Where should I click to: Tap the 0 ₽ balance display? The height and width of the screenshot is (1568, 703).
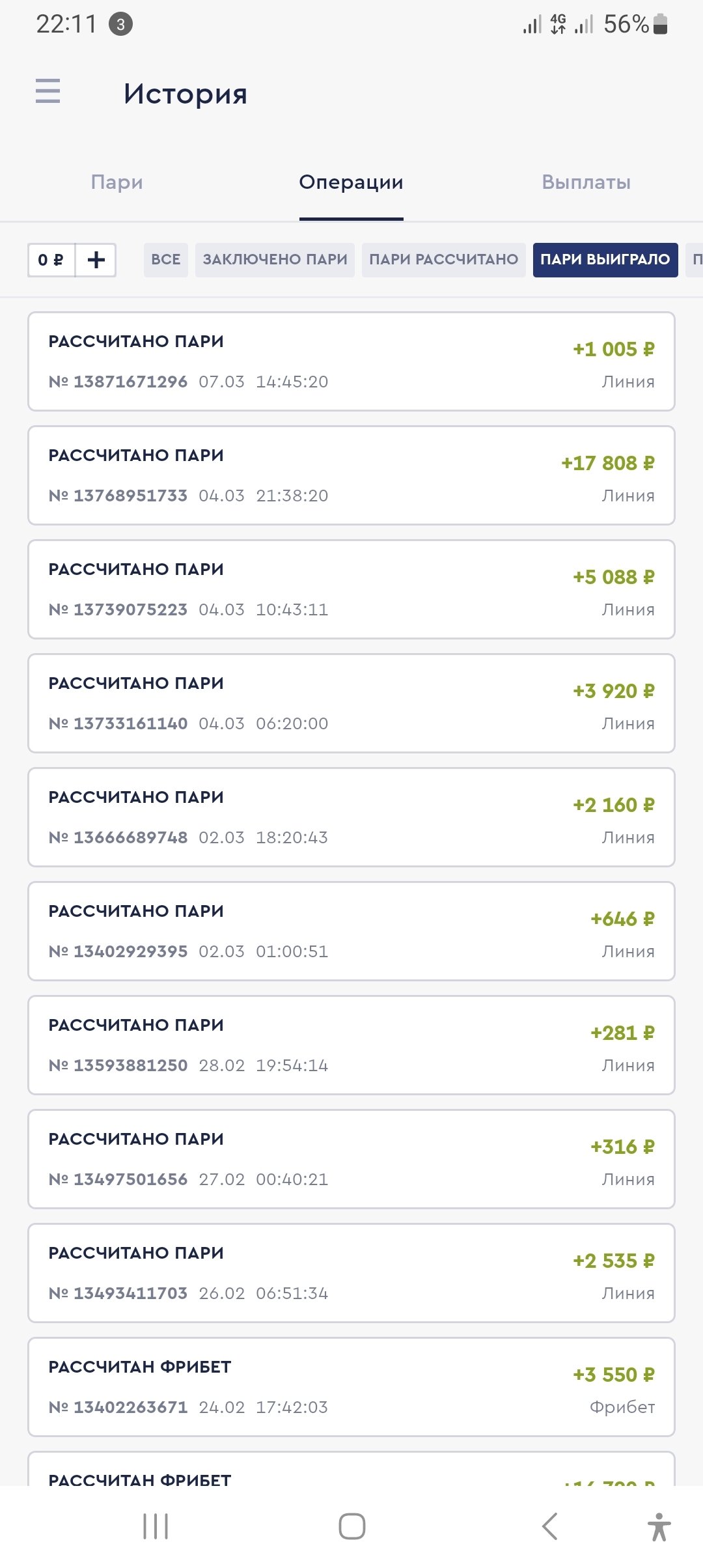[x=51, y=260]
